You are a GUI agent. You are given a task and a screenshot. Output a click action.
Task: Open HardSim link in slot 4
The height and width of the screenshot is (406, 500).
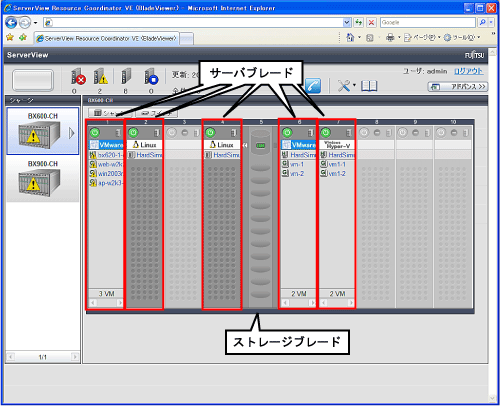point(226,155)
